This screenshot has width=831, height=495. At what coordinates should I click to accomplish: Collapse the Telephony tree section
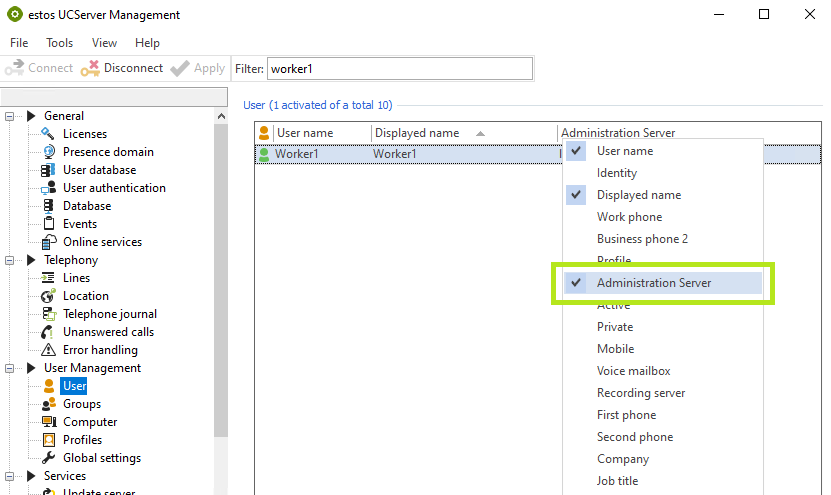click(x=10, y=260)
